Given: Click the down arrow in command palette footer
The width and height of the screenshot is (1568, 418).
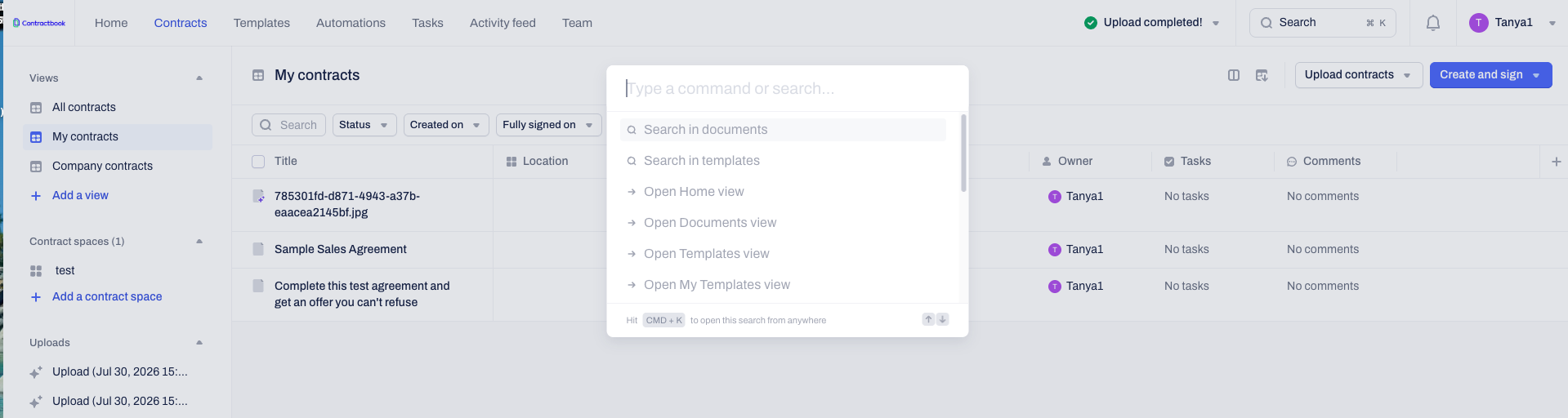Looking at the screenshot, I should pos(942,319).
